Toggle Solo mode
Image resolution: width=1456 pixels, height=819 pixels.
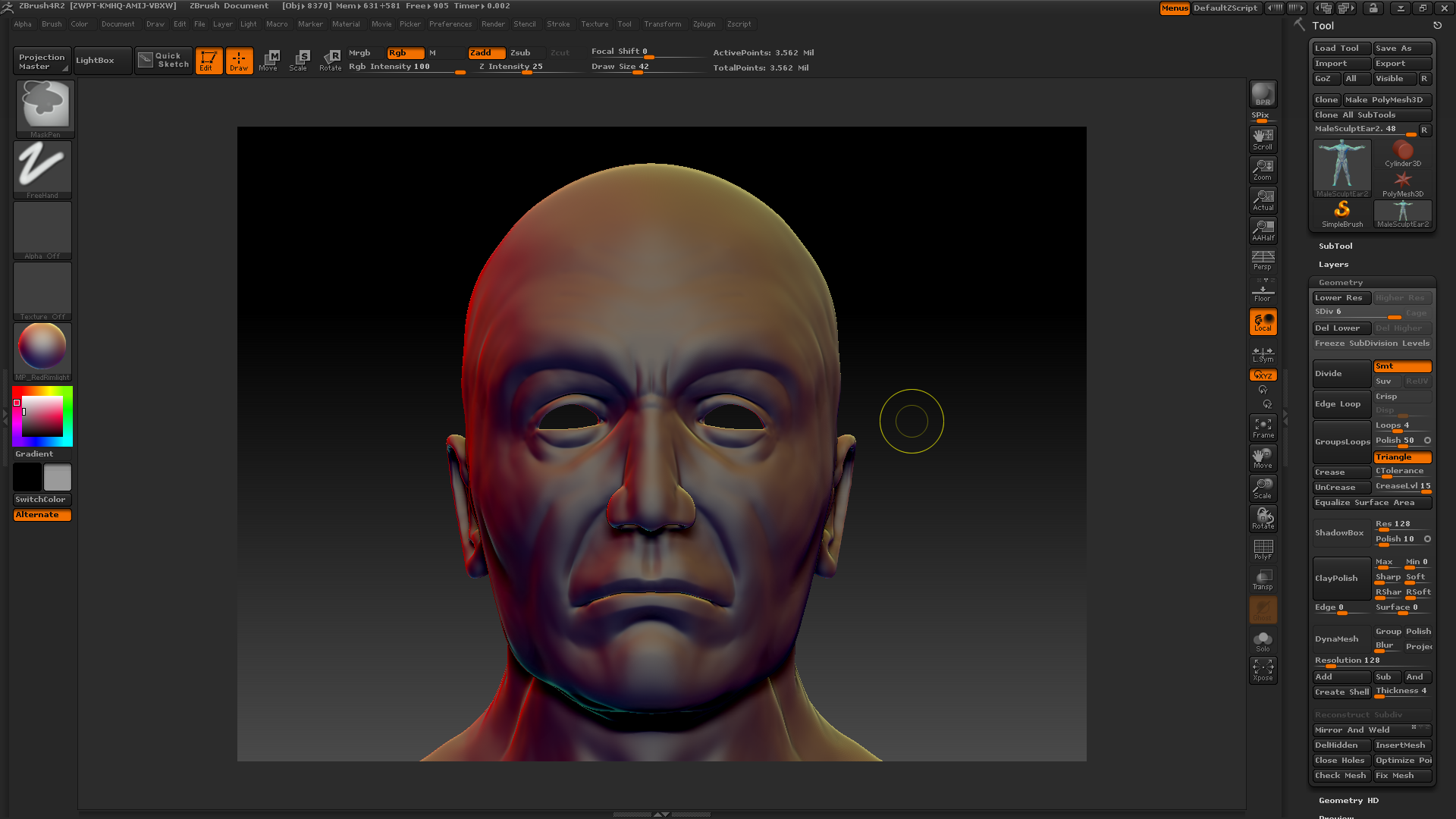[x=1263, y=642]
